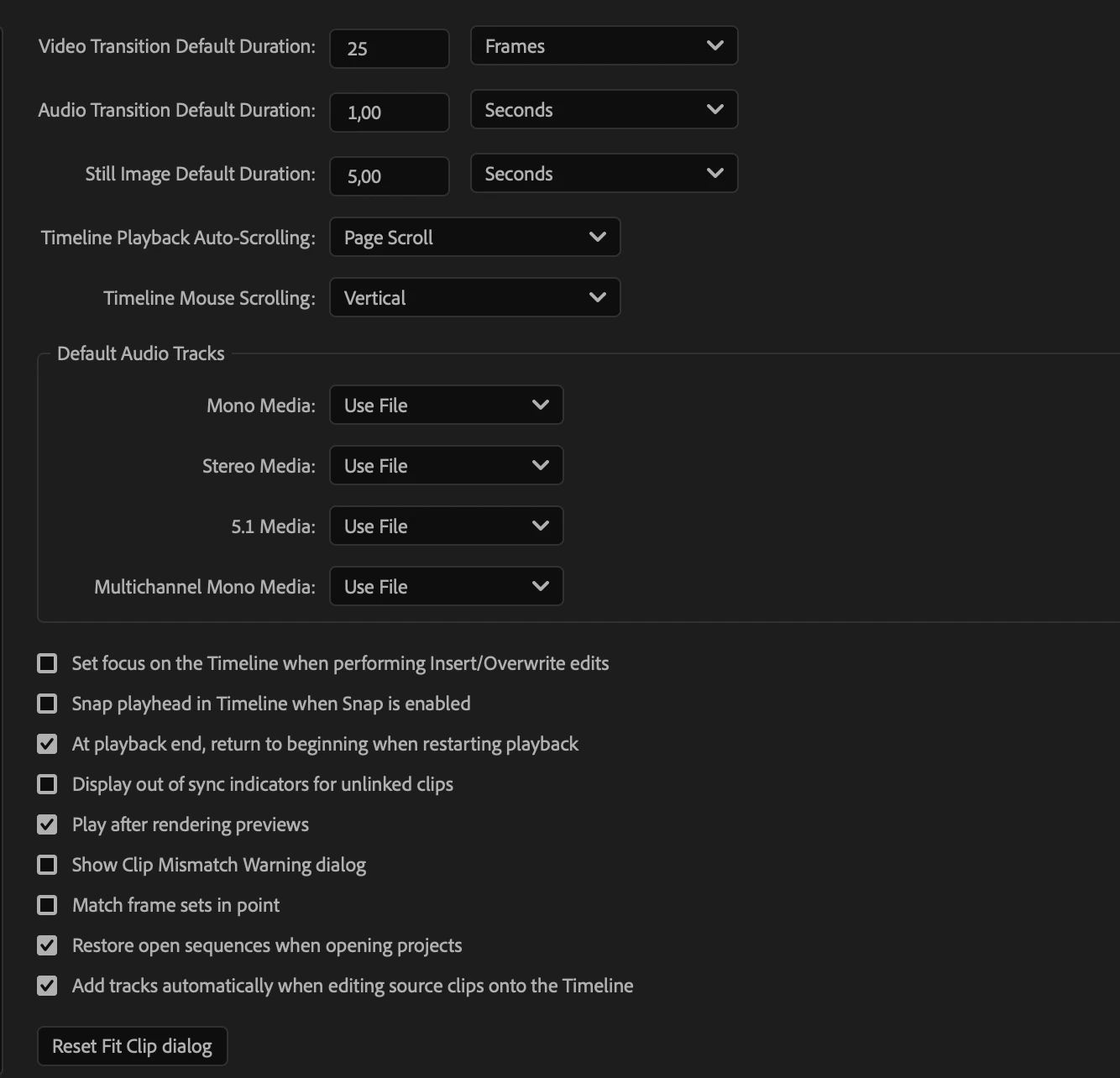Uncheck At playback end return to beginning
Screen dimensions: 1120x1078
47,744
